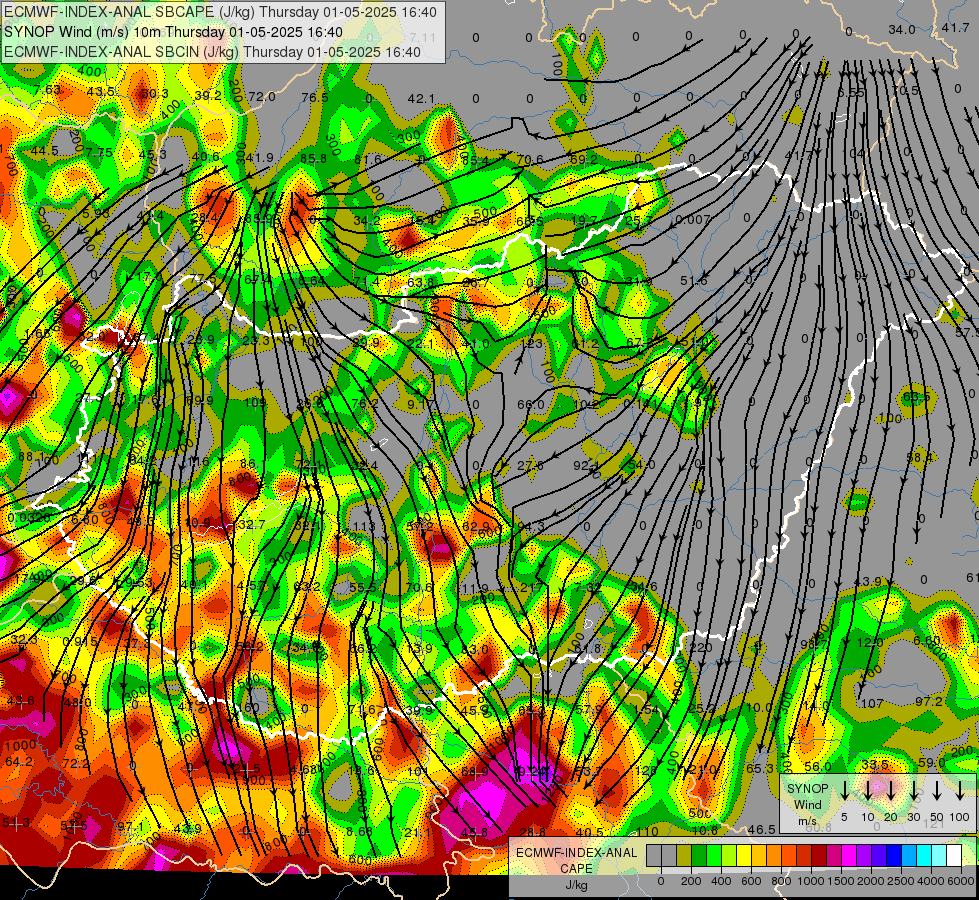This screenshot has height=900, width=979.
Task: Click the 2500 tick label on CAPE scale
Action: (900, 881)
